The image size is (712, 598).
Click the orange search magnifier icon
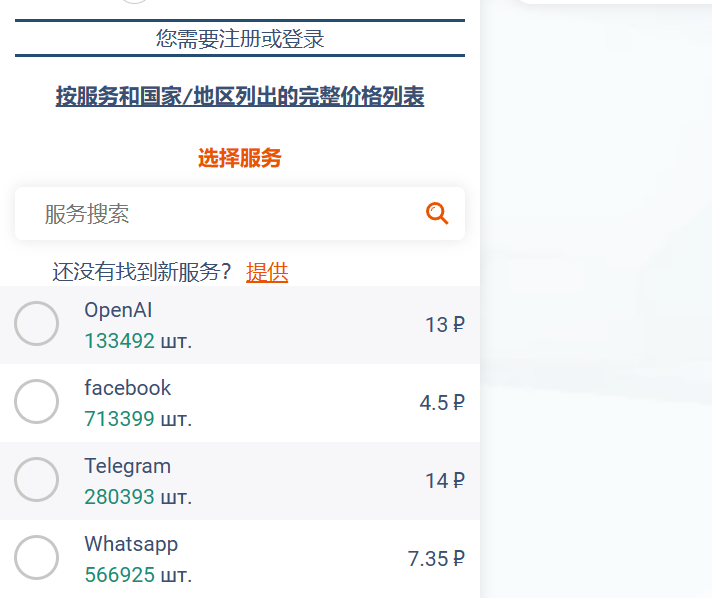click(437, 213)
